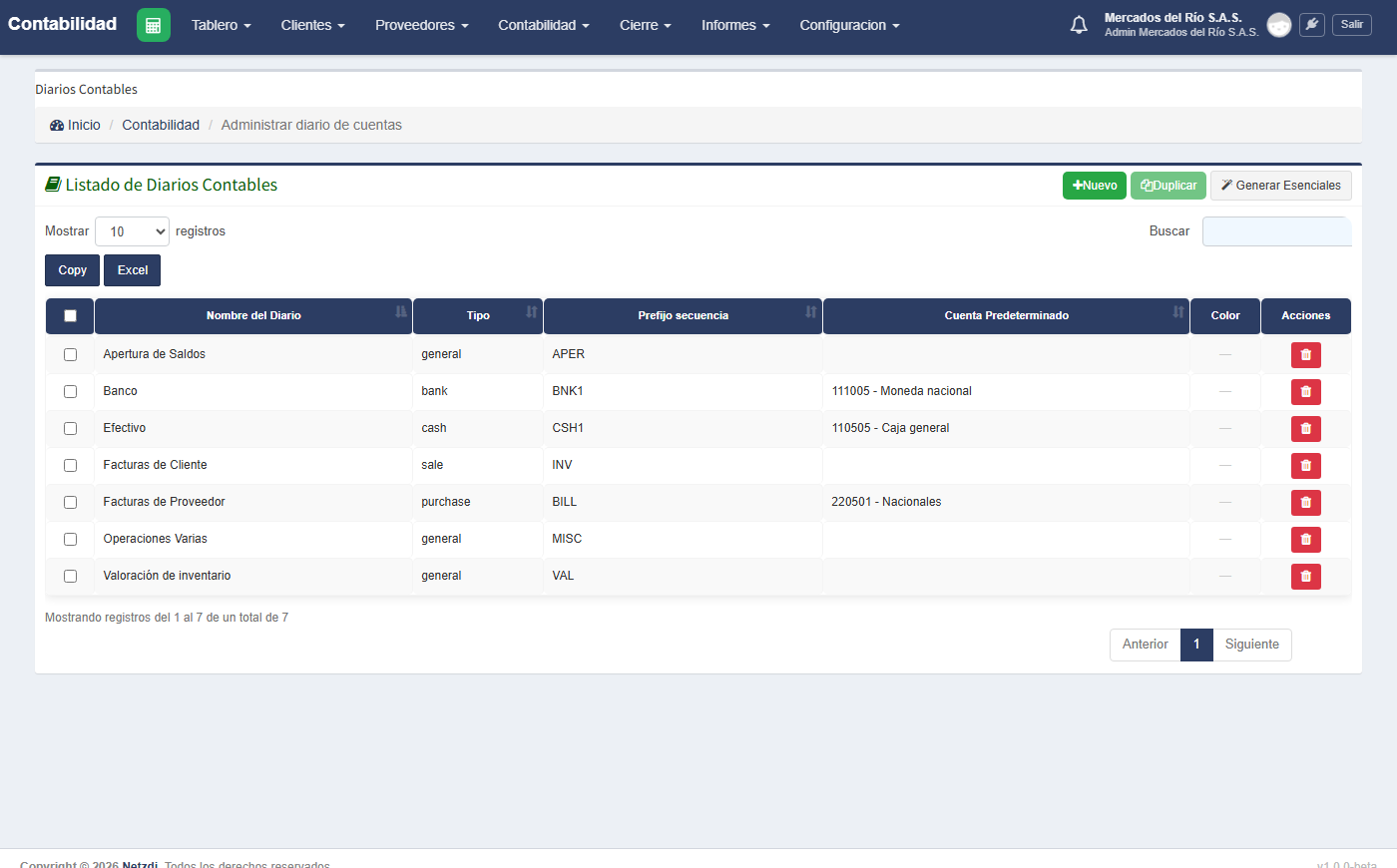Screen dimensions: 1397x868
Task: Click the Contabilidad breadcrumb link
Action: point(161,125)
